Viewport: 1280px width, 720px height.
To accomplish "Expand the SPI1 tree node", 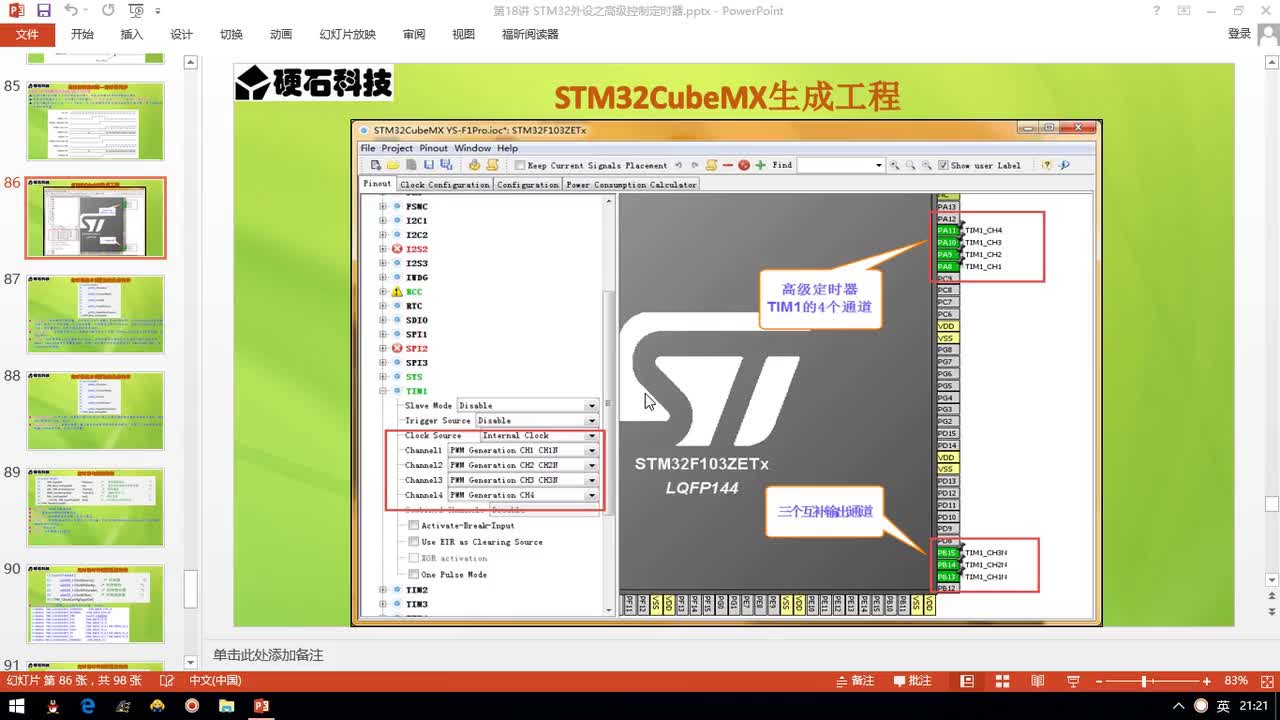I will click(382, 334).
